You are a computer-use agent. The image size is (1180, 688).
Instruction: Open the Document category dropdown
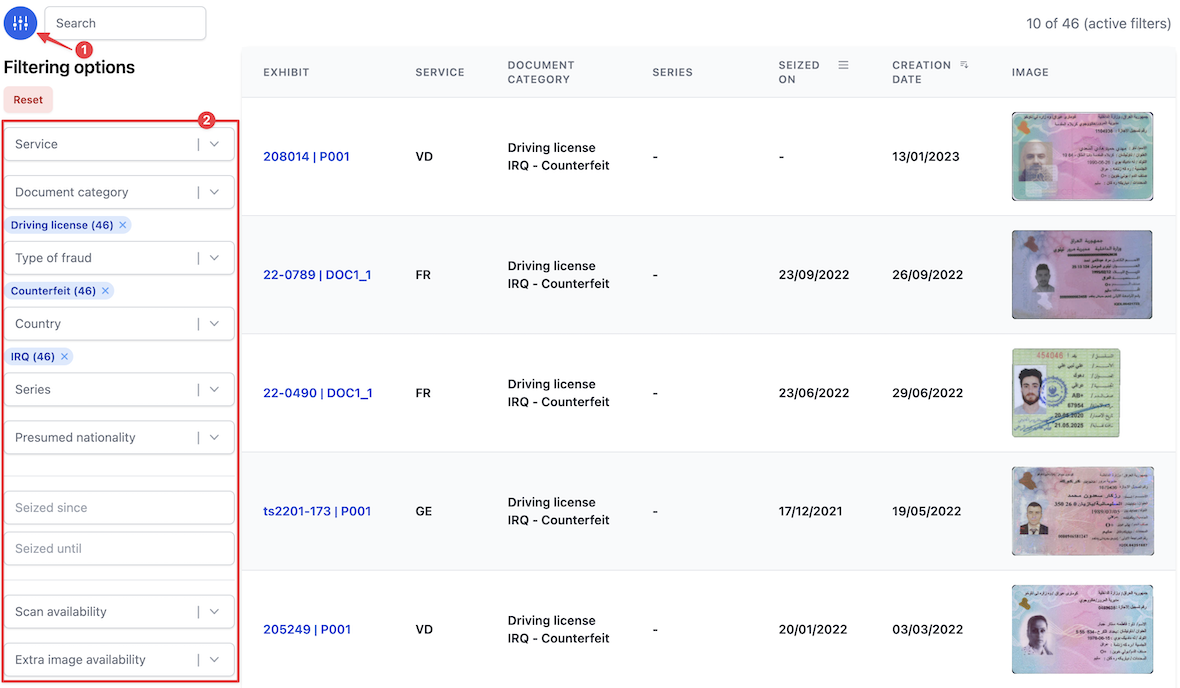point(214,192)
